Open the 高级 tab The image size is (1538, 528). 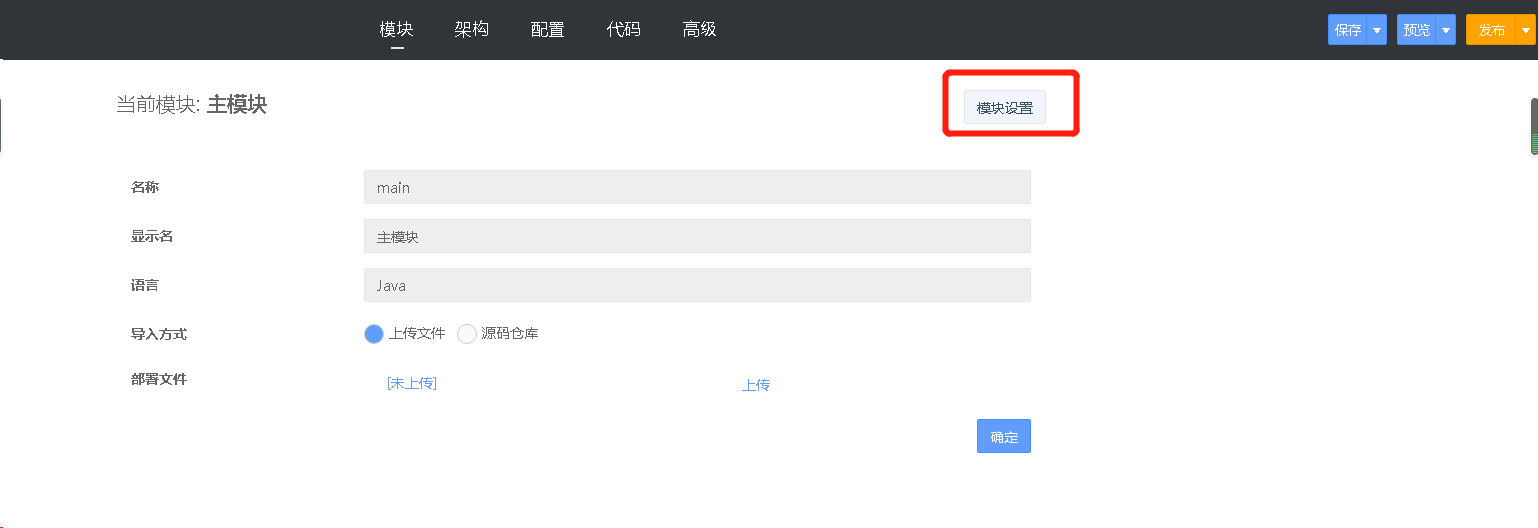699,30
